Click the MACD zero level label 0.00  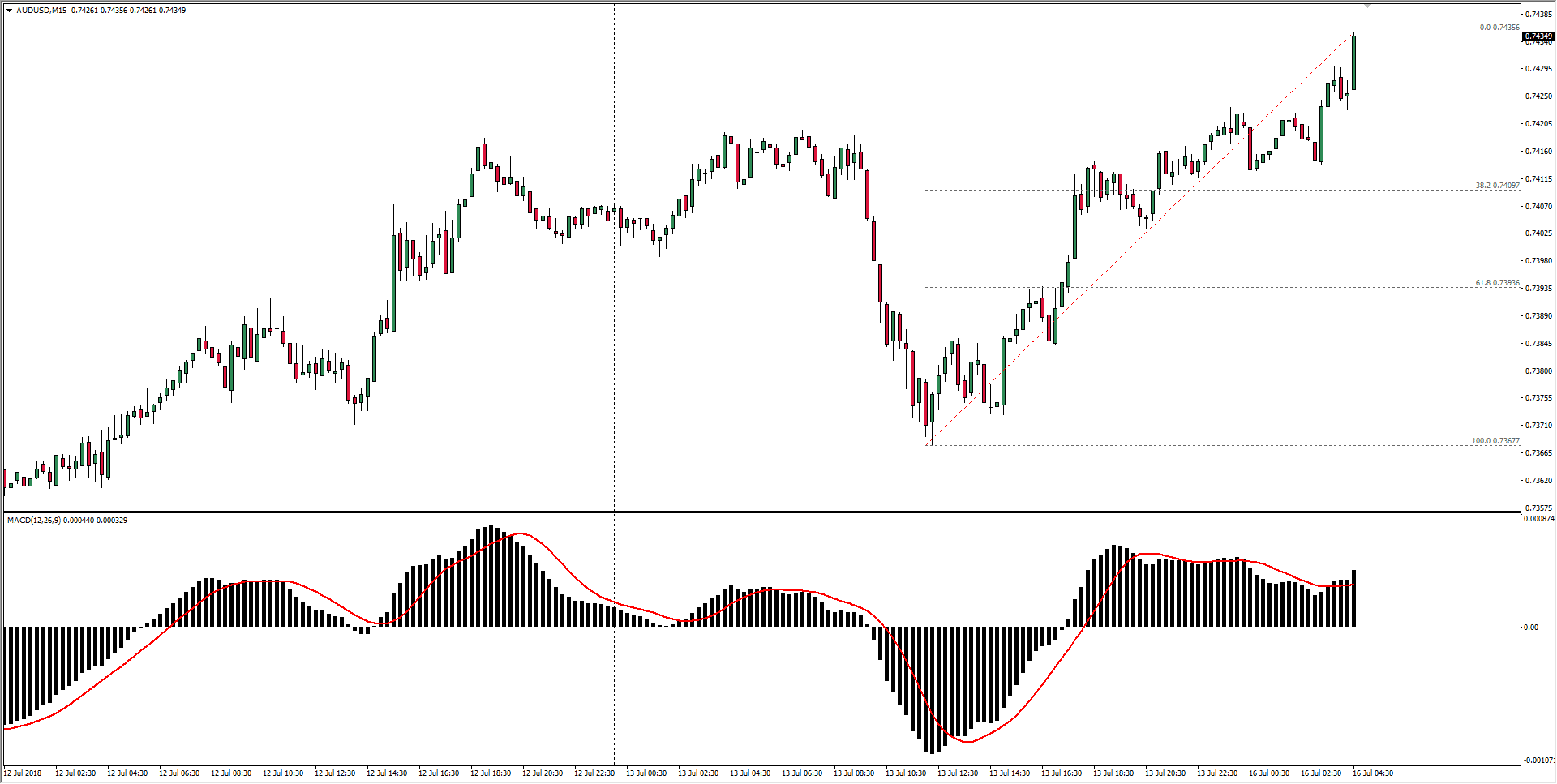tap(1530, 627)
